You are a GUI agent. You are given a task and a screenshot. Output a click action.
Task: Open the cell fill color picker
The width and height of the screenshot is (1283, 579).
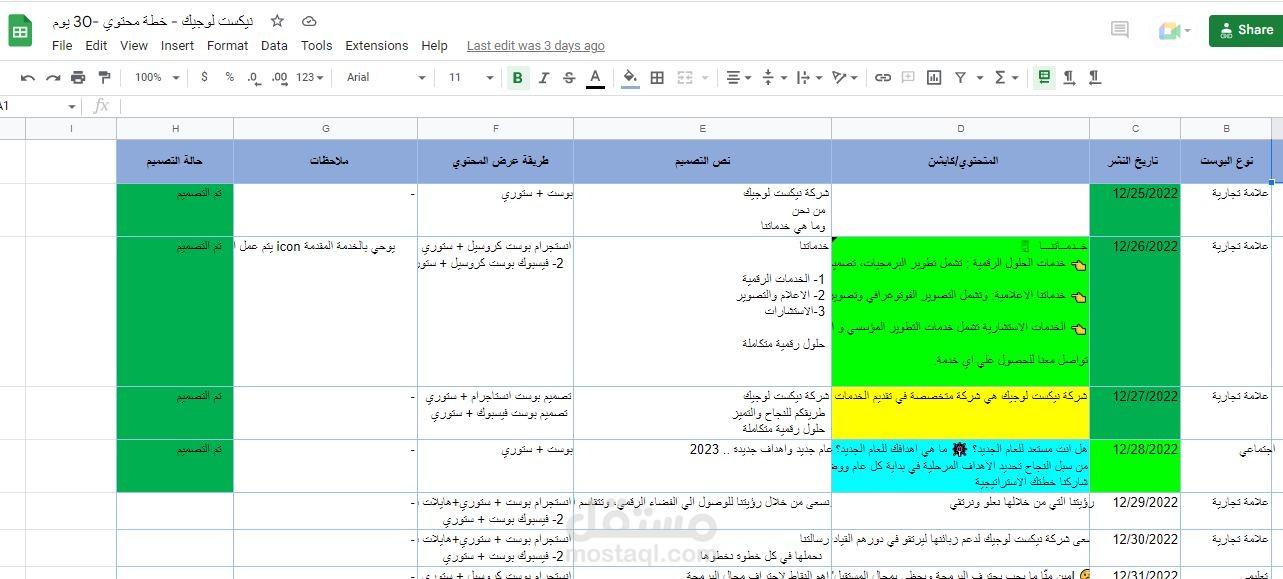click(631, 77)
